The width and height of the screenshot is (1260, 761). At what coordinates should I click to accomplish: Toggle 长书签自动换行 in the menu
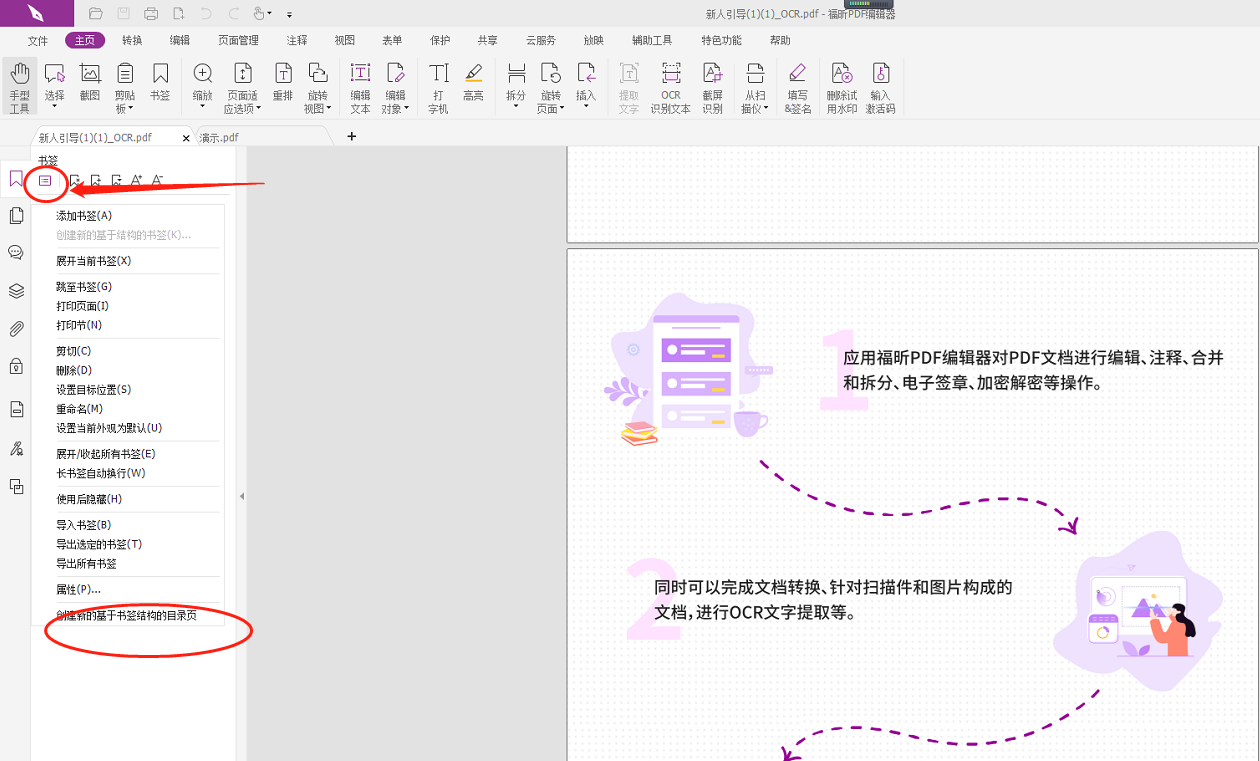pyautogui.click(x=103, y=472)
